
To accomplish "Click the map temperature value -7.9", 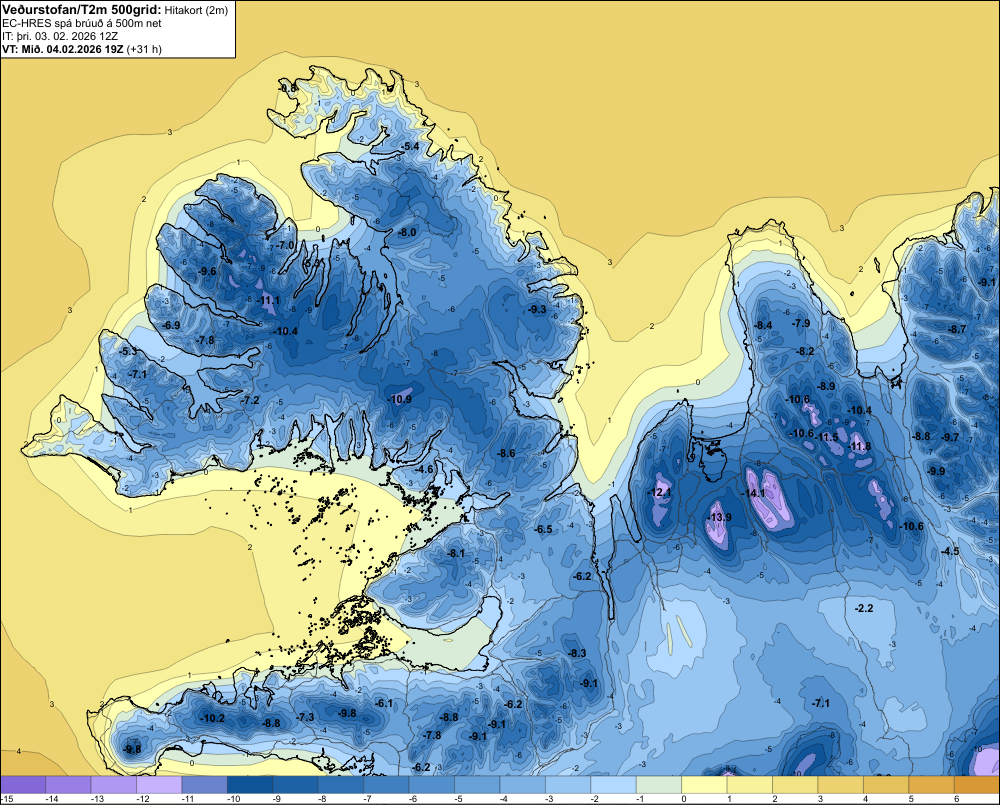I will 801,323.
